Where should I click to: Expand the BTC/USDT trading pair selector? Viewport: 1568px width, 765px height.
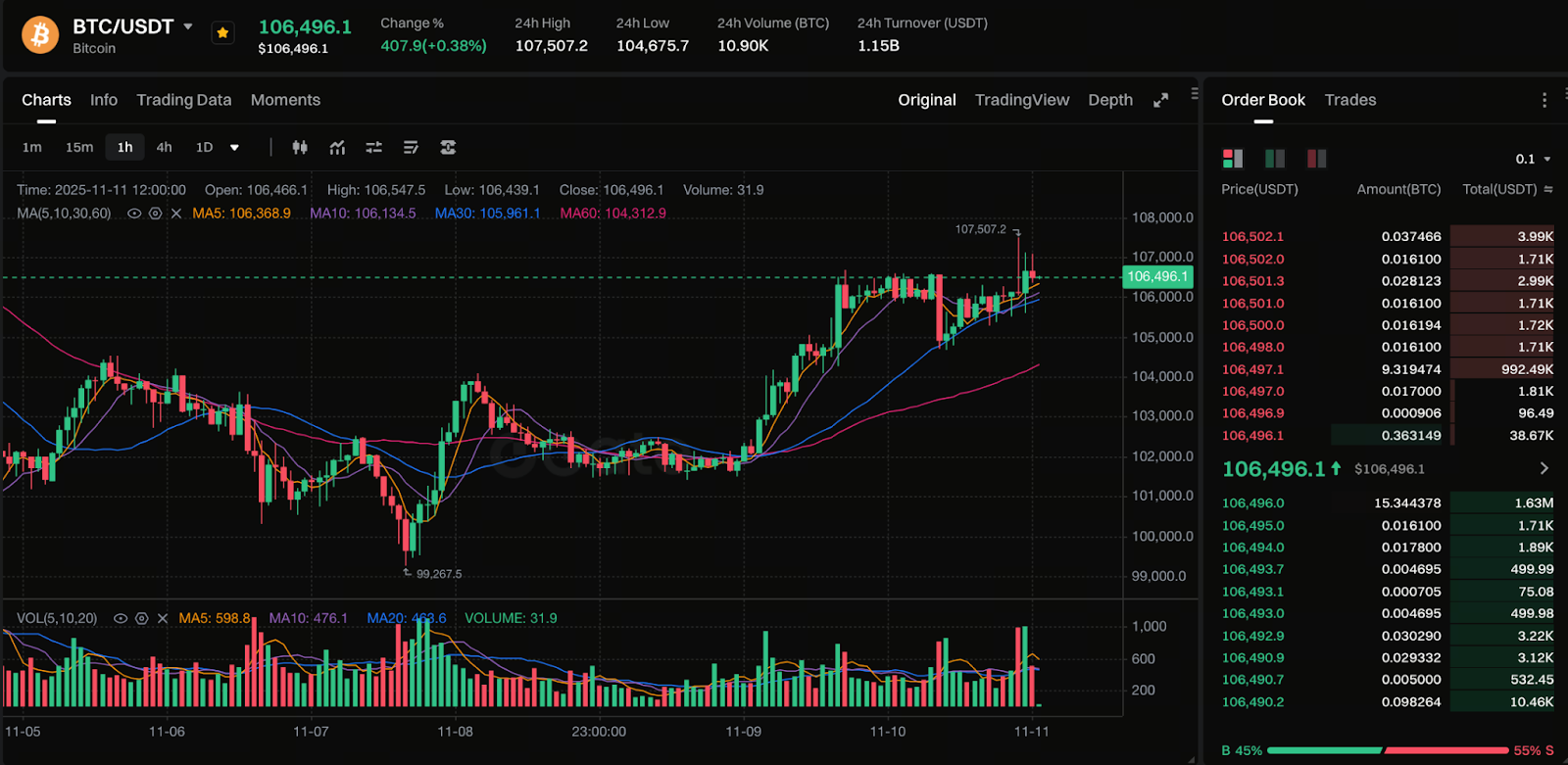click(188, 26)
